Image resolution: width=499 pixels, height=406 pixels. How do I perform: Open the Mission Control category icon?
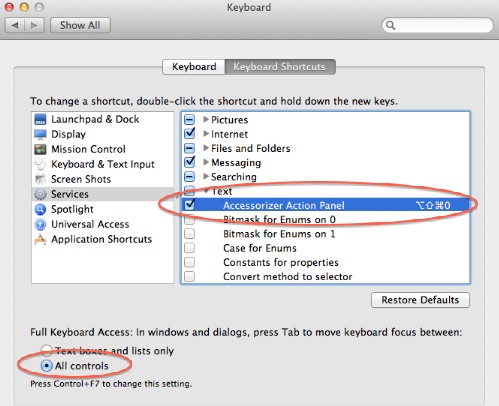pyautogui.click(x=40, y=149)
